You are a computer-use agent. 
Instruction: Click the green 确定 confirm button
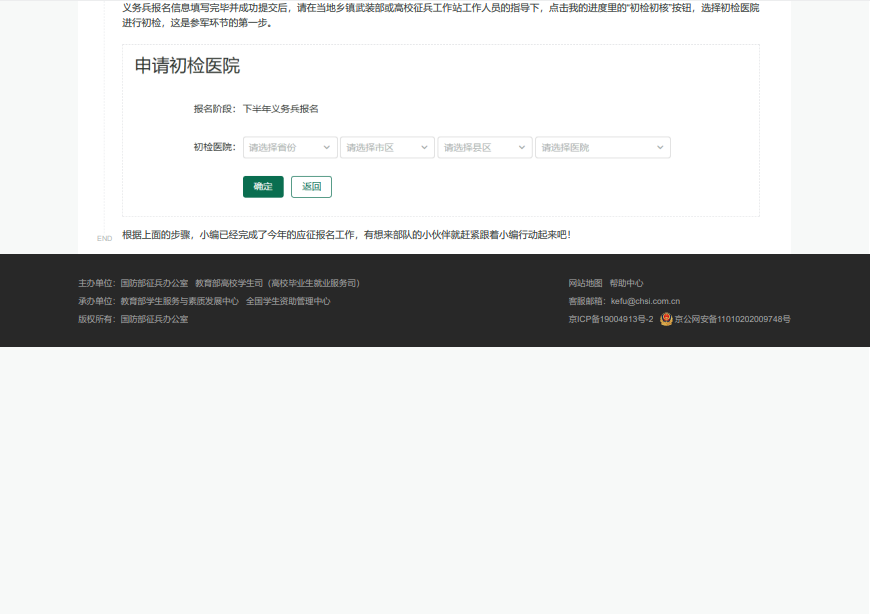(262, 187)
